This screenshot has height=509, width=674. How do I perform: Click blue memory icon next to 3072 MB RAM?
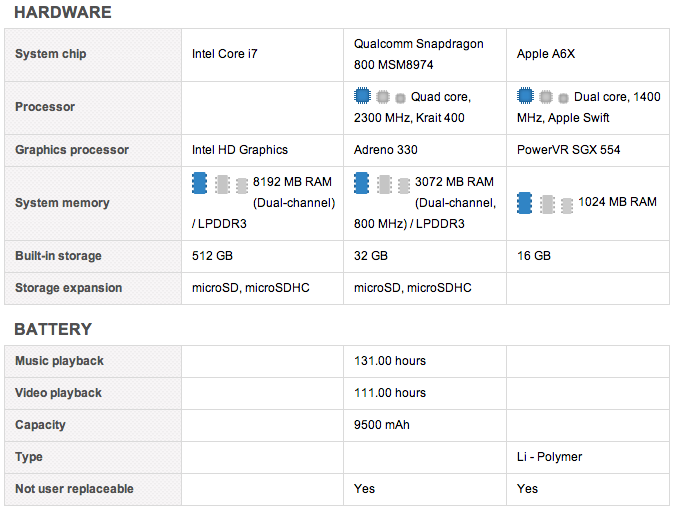coord(362,183)
